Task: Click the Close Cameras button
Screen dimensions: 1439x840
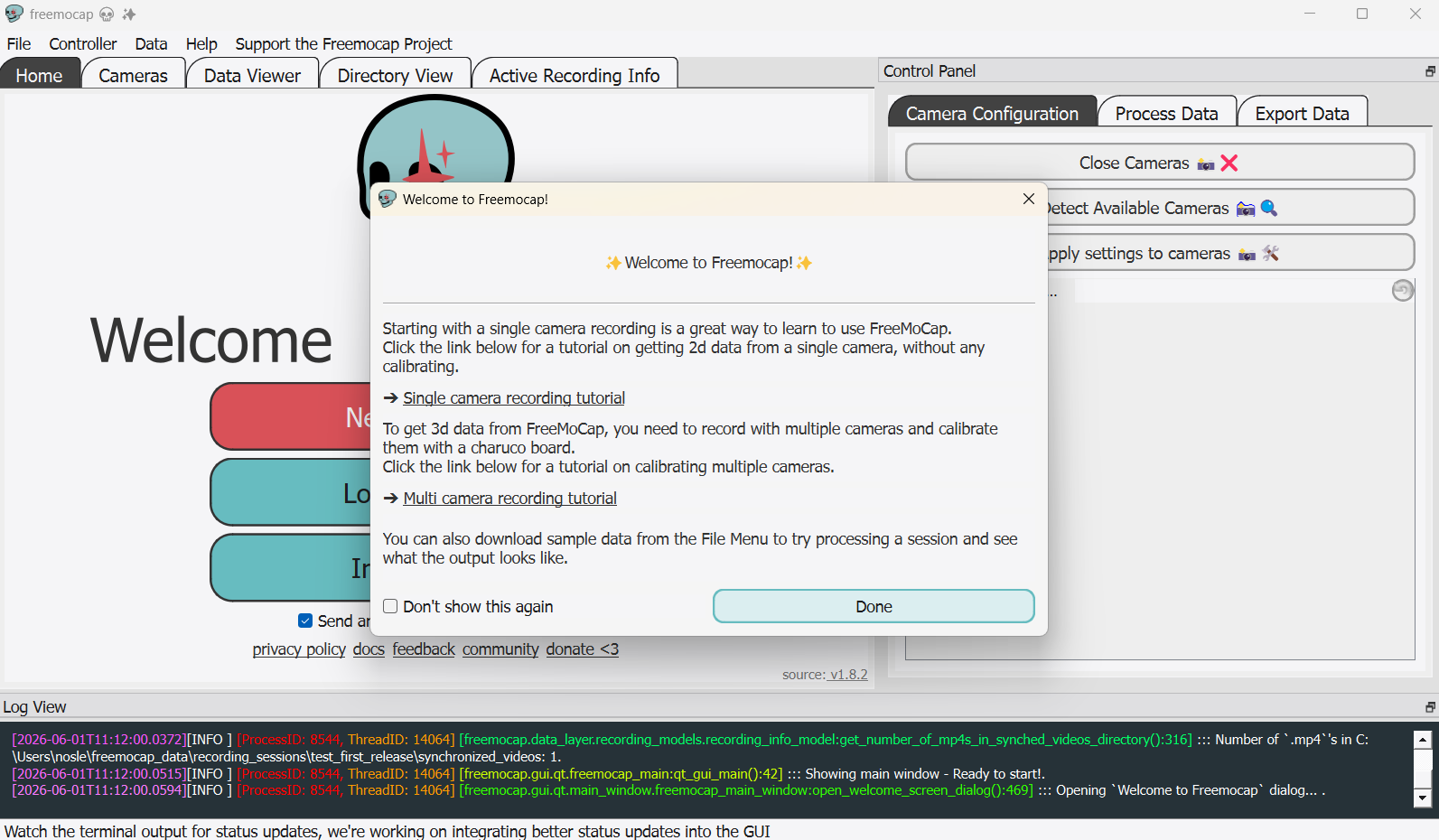Action: [1160, 163]
